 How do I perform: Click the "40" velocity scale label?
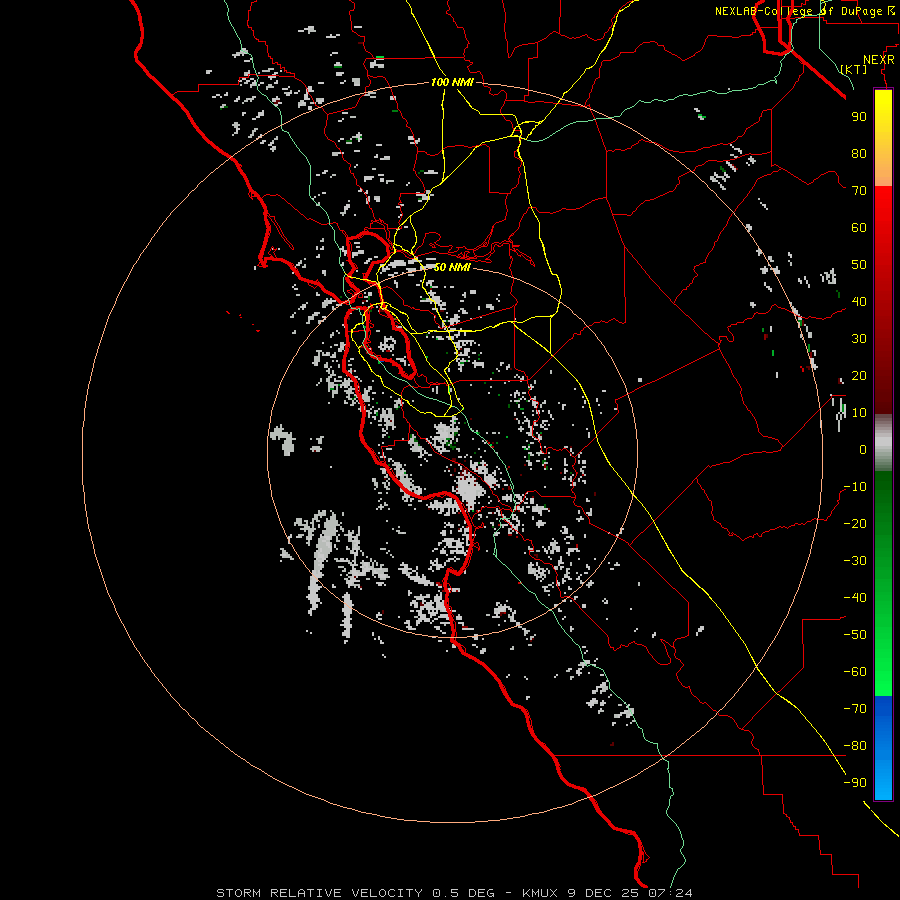(x=859, y=301)
